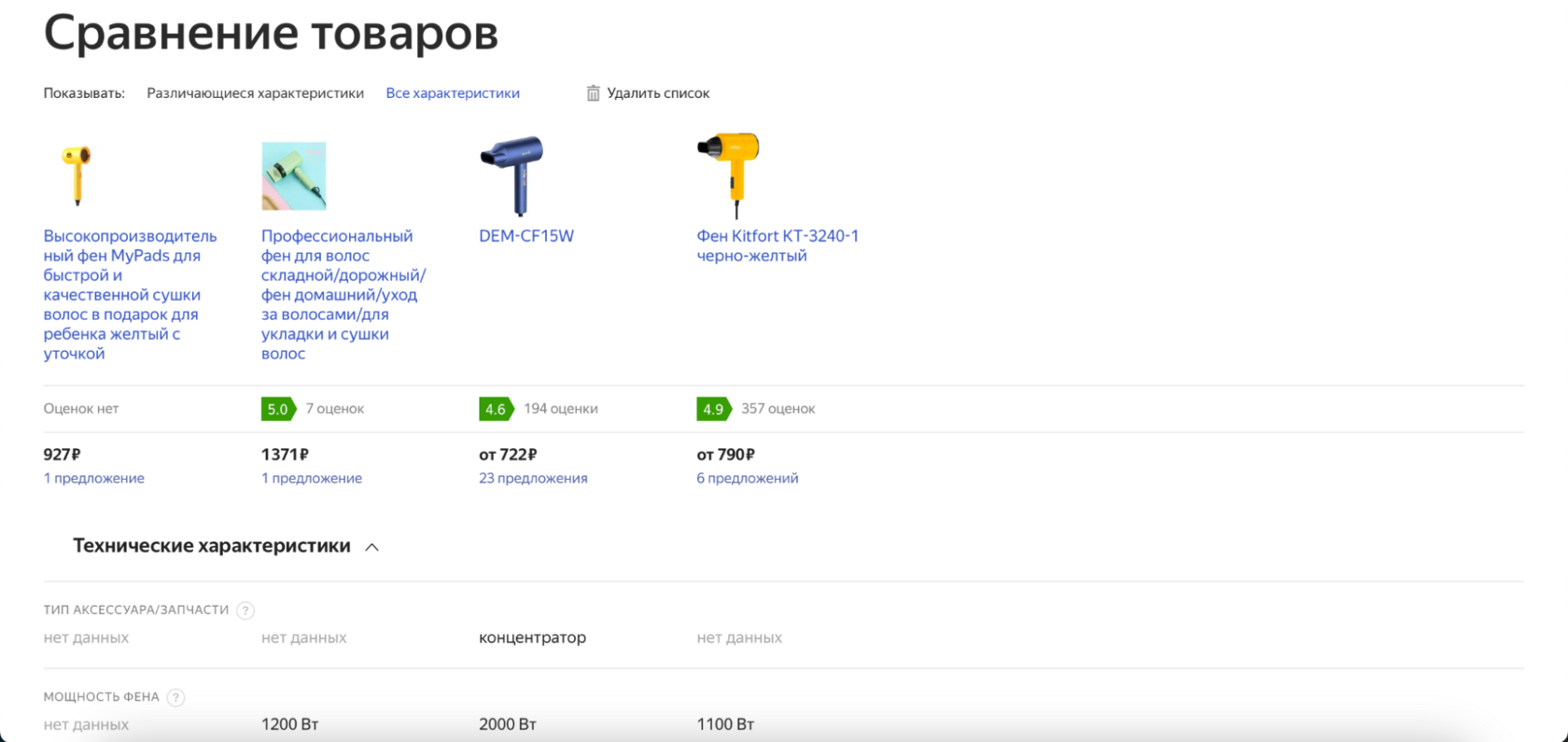Click help icon next to Мощность фена
The height and width of the screenshot is (742, 1568).
[x=175, y=697]
